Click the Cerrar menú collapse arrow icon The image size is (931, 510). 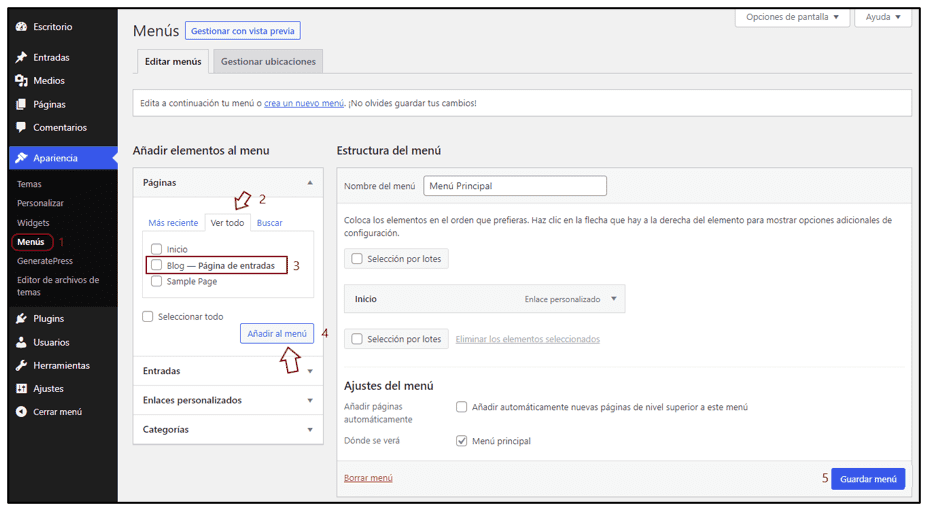[x=21, y=411]
